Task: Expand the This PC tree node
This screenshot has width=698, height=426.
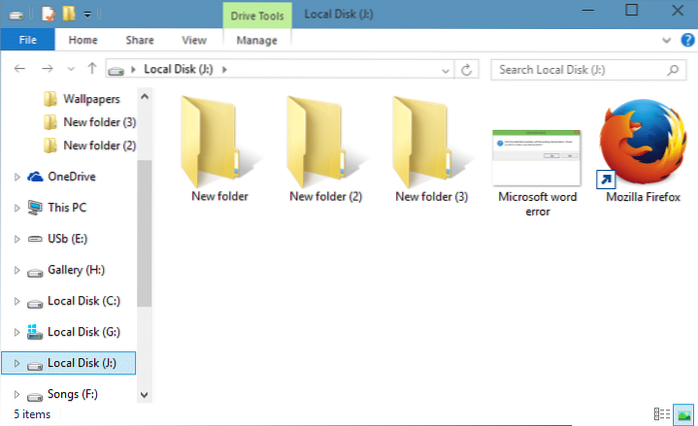Action: [x=16, y=208]
